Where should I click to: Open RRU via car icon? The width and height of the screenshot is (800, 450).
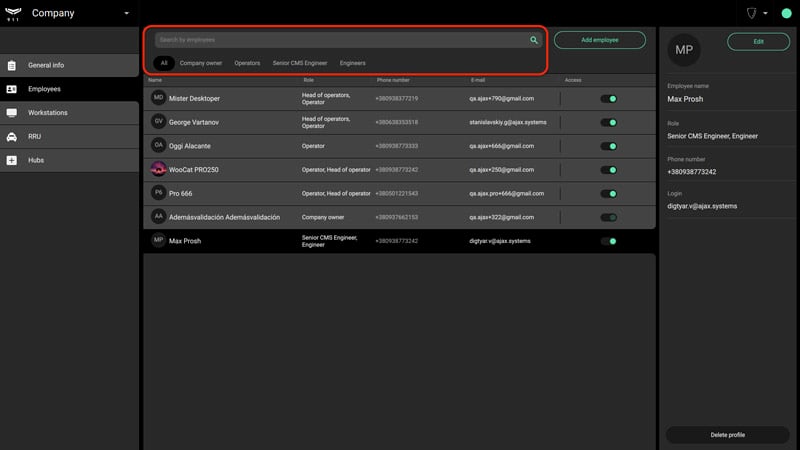point(11,137)
